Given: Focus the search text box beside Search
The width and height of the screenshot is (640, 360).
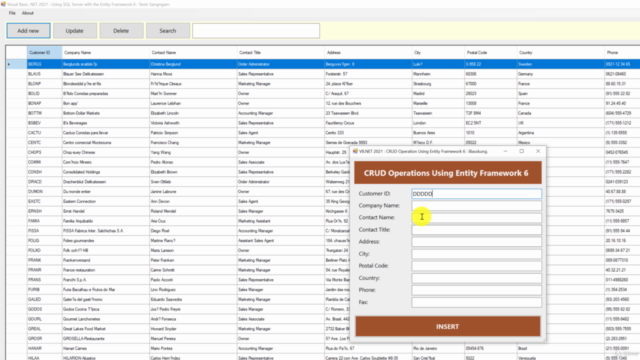Looking at the screenshot, I should (256, 31).
